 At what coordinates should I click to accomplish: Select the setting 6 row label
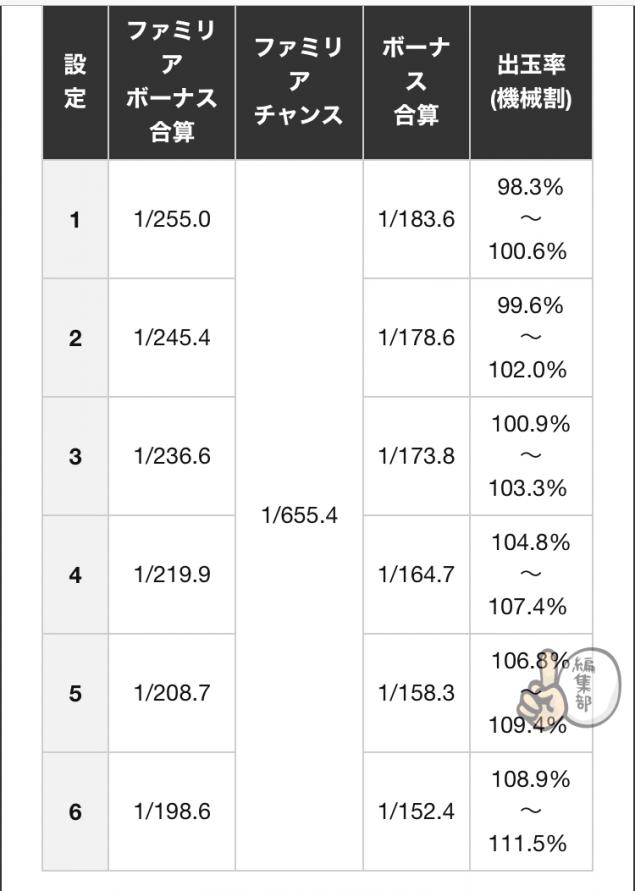coord(75,812)
